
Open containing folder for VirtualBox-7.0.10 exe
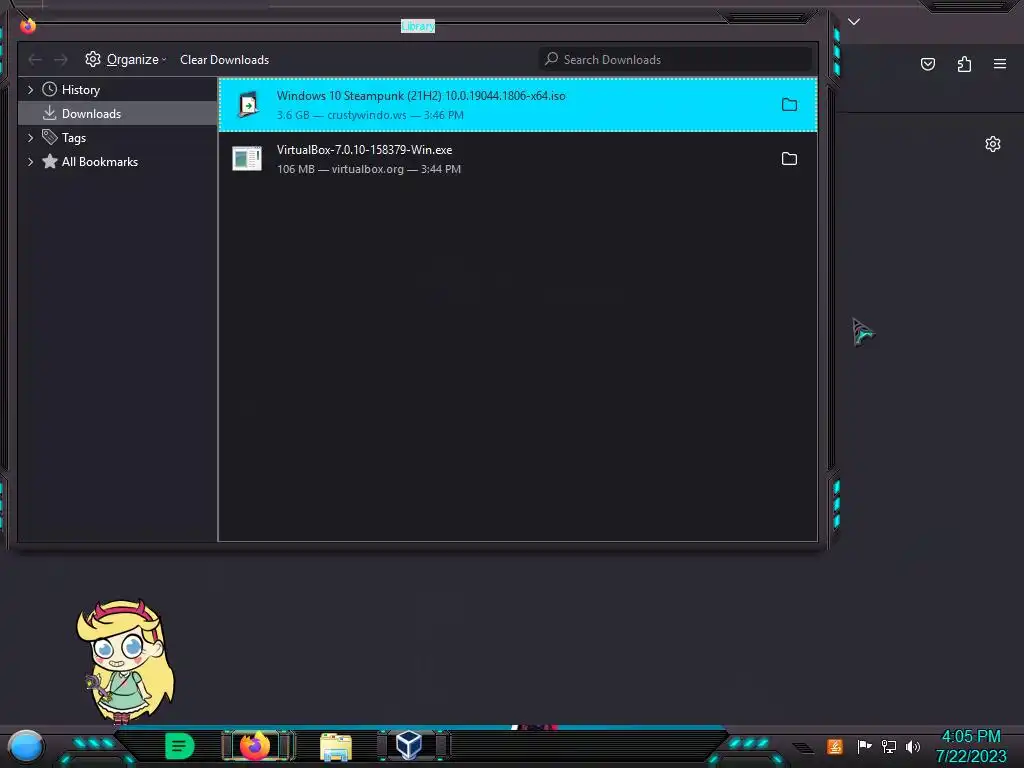tap(789, 159)
